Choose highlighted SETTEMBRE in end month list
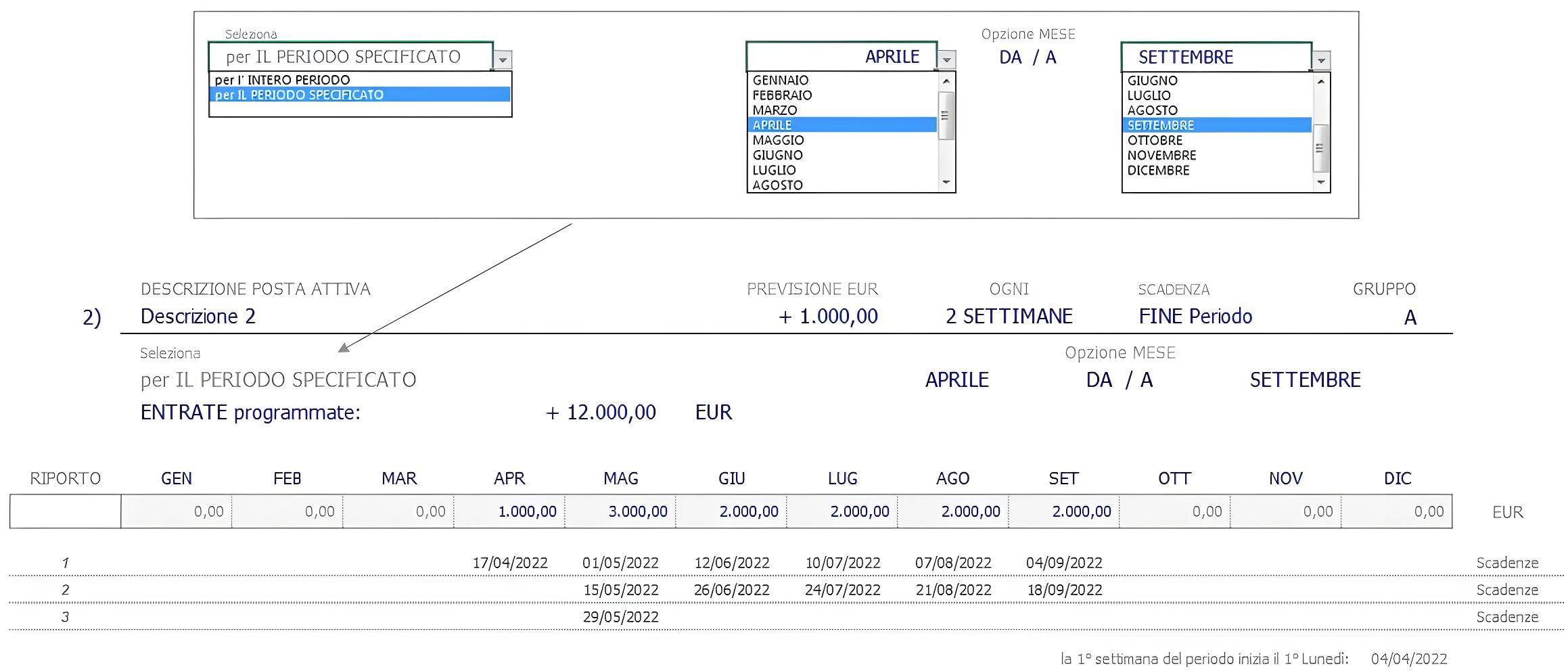This screenshot has height=671, width=1568. pyautogui.click(x=1217, y=125)
